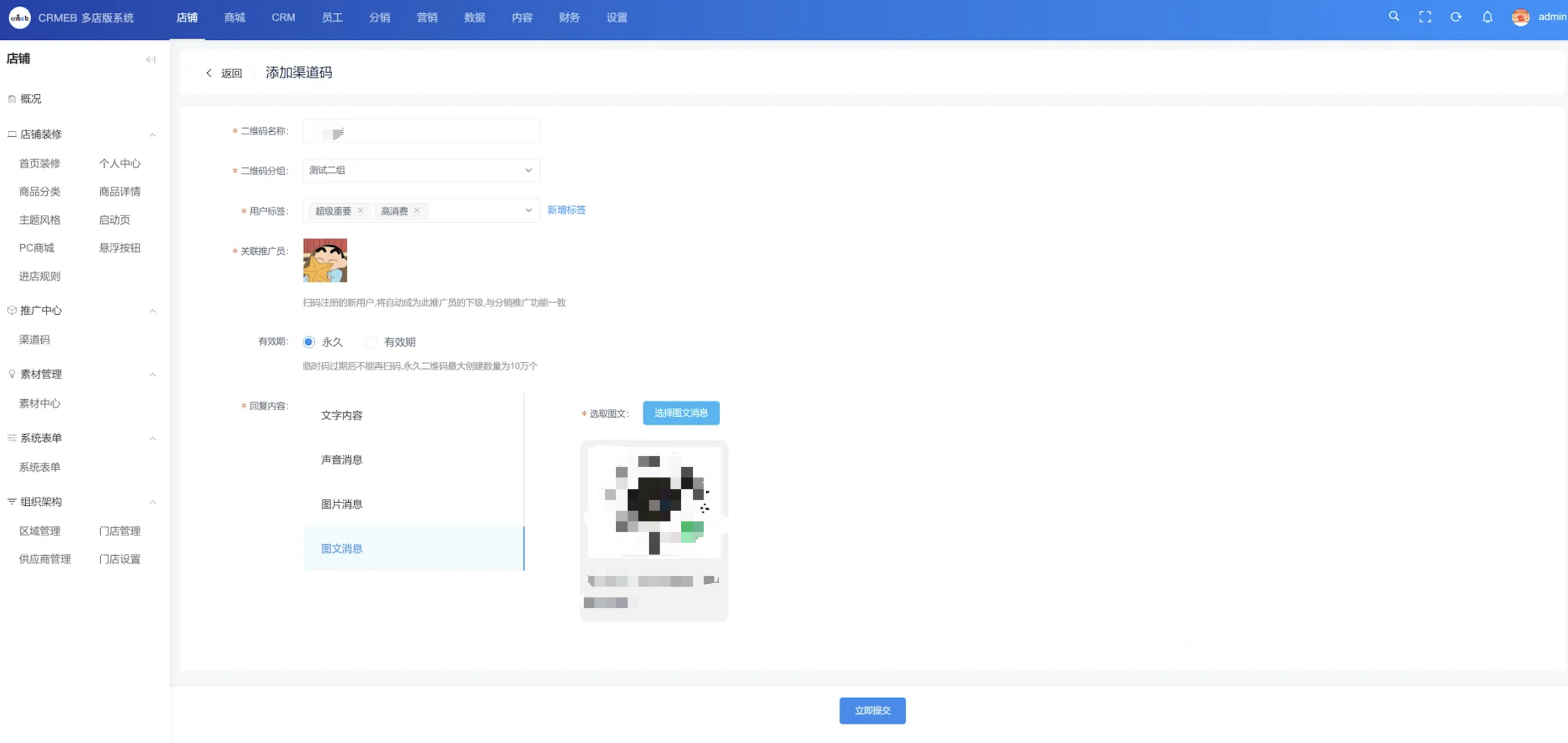Screen dimensions: 1568x743
Task: Click the search magnifier icon
Action: point(1393,17)
